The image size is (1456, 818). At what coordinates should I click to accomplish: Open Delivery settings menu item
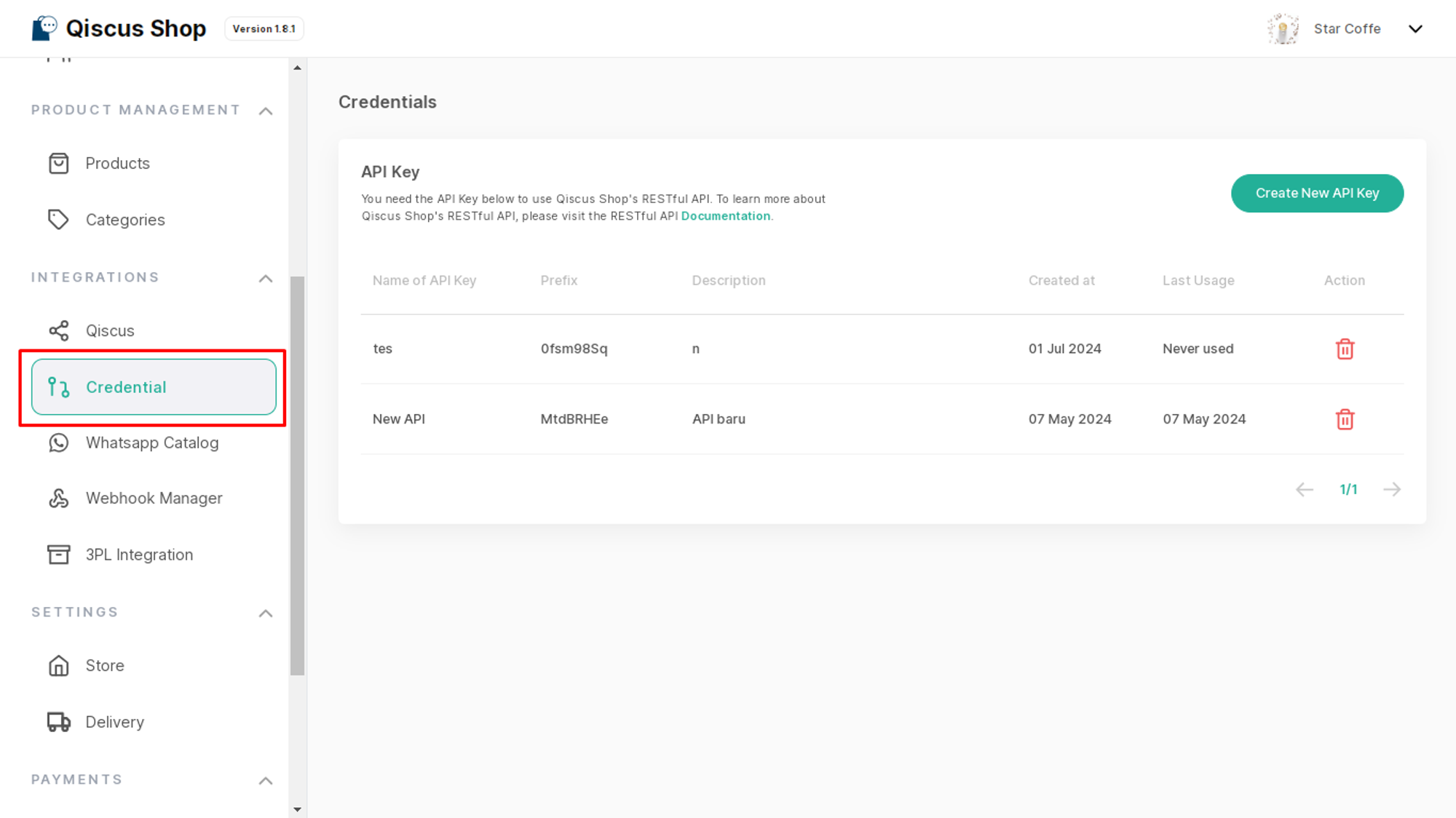point(154,721)
